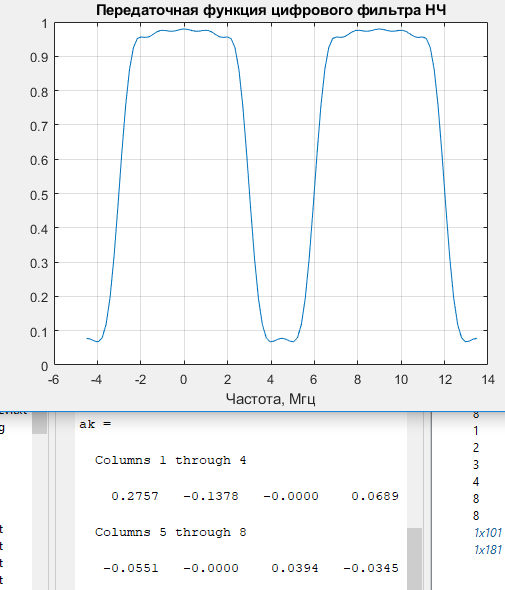The width and height of the screenshot is (505, 590).
Task: Click the x-axis tick label -2
Action: coord(140,380)
